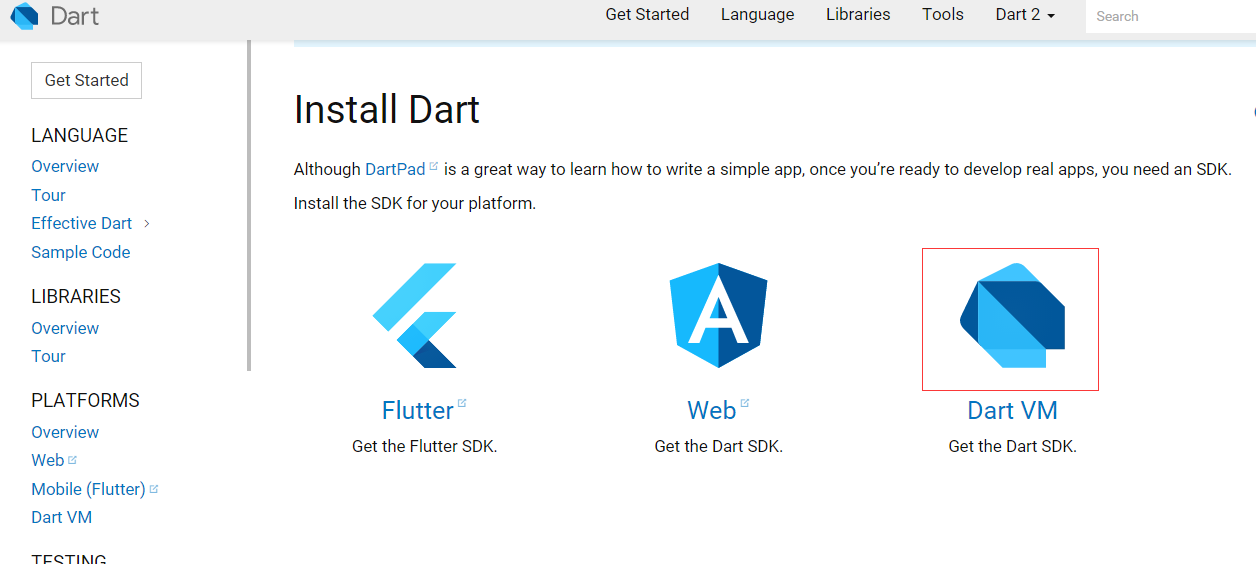Image resolution: width=1256 pixels, height=571 pixels.
Task: Click the external link icon beside Flutter heading
Action: [x=462, y=404]
